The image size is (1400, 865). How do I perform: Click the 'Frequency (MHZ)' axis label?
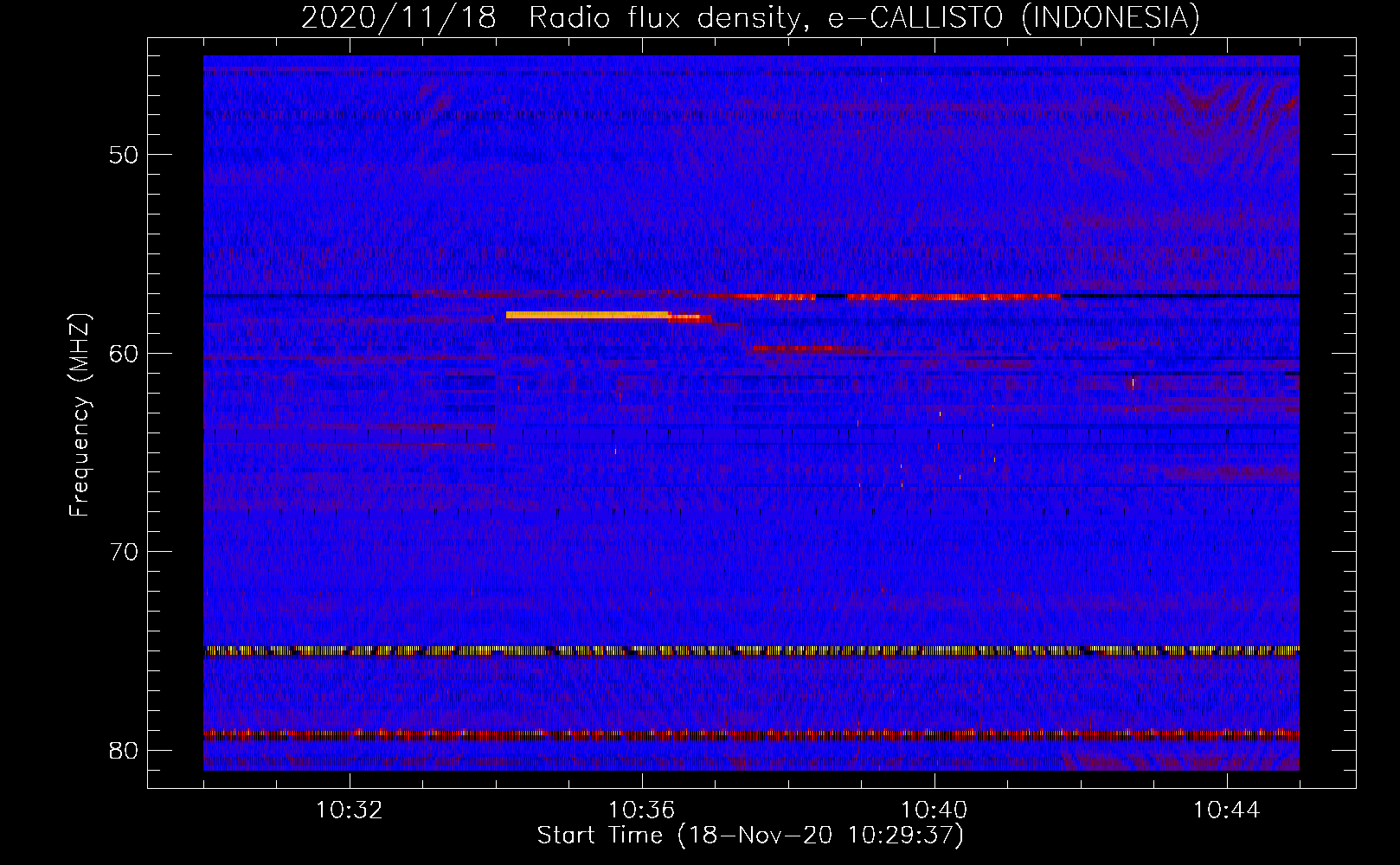(79, 415)
